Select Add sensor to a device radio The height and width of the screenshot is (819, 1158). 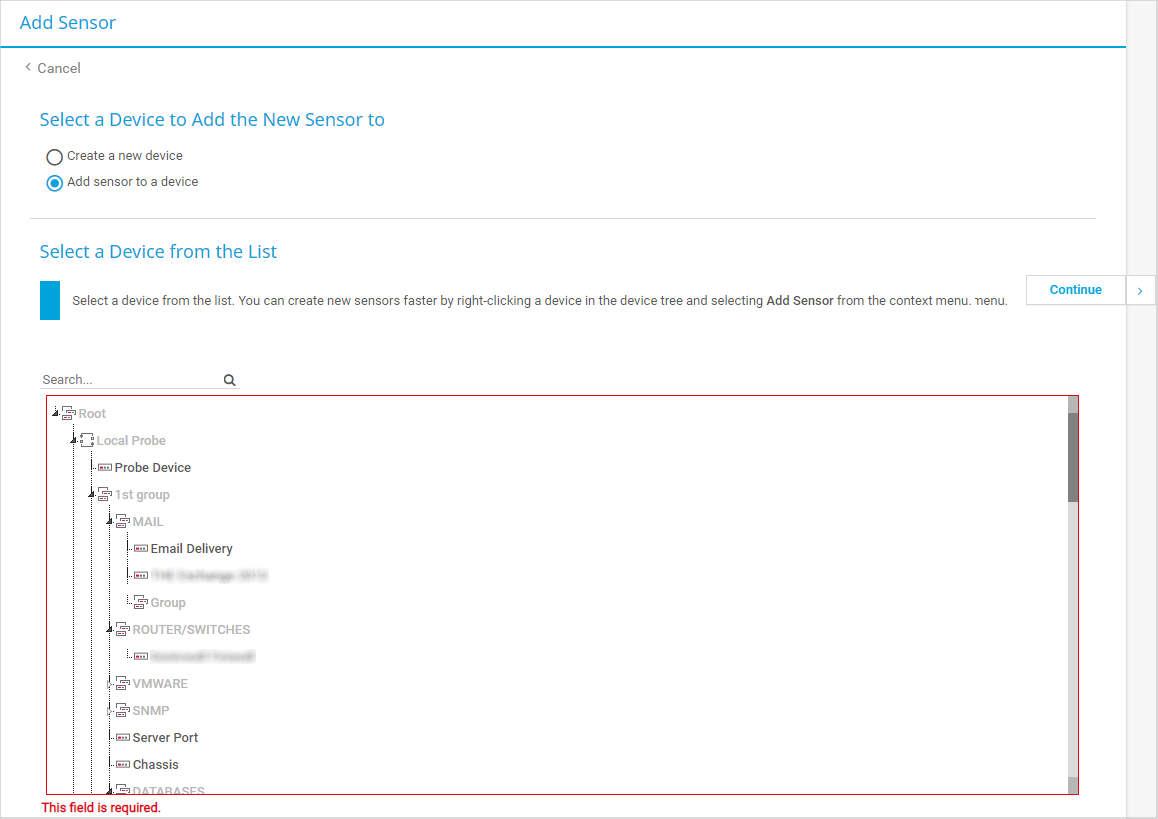[x=55, y=183]
